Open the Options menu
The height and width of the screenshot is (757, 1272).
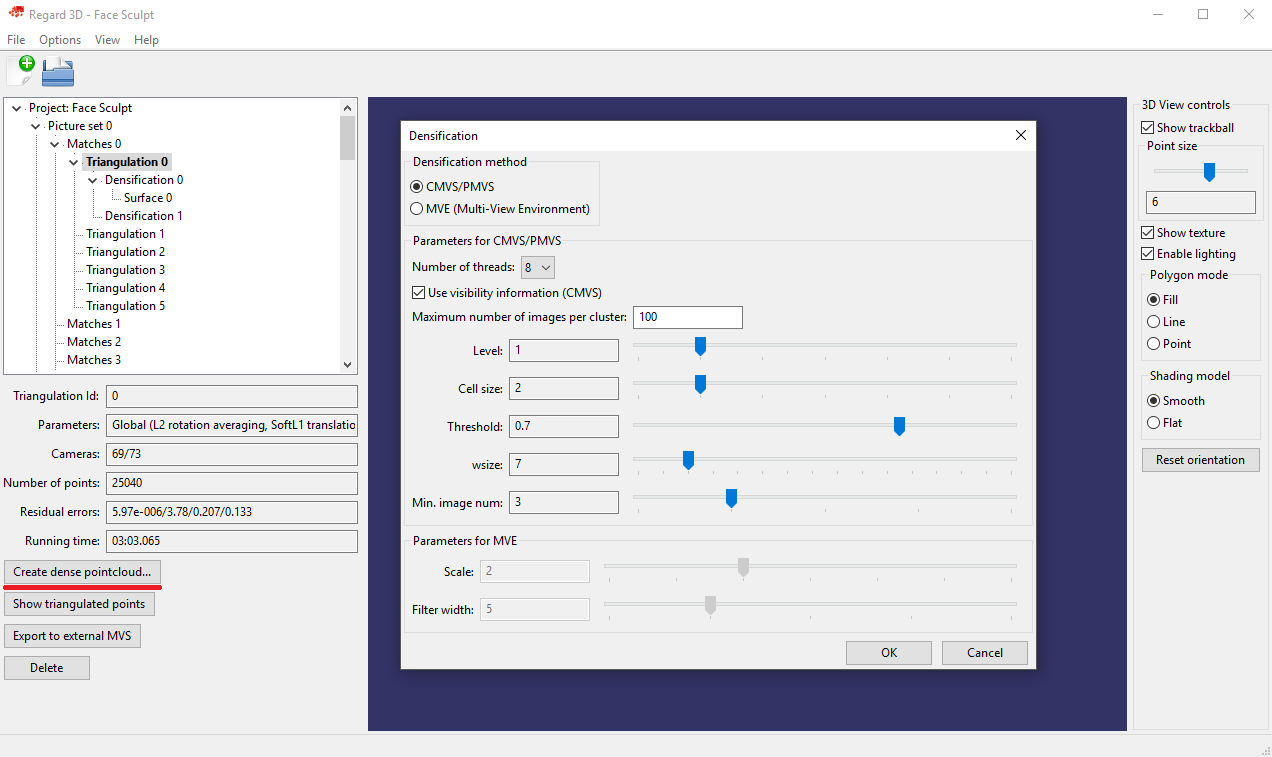tap(60, 40)
